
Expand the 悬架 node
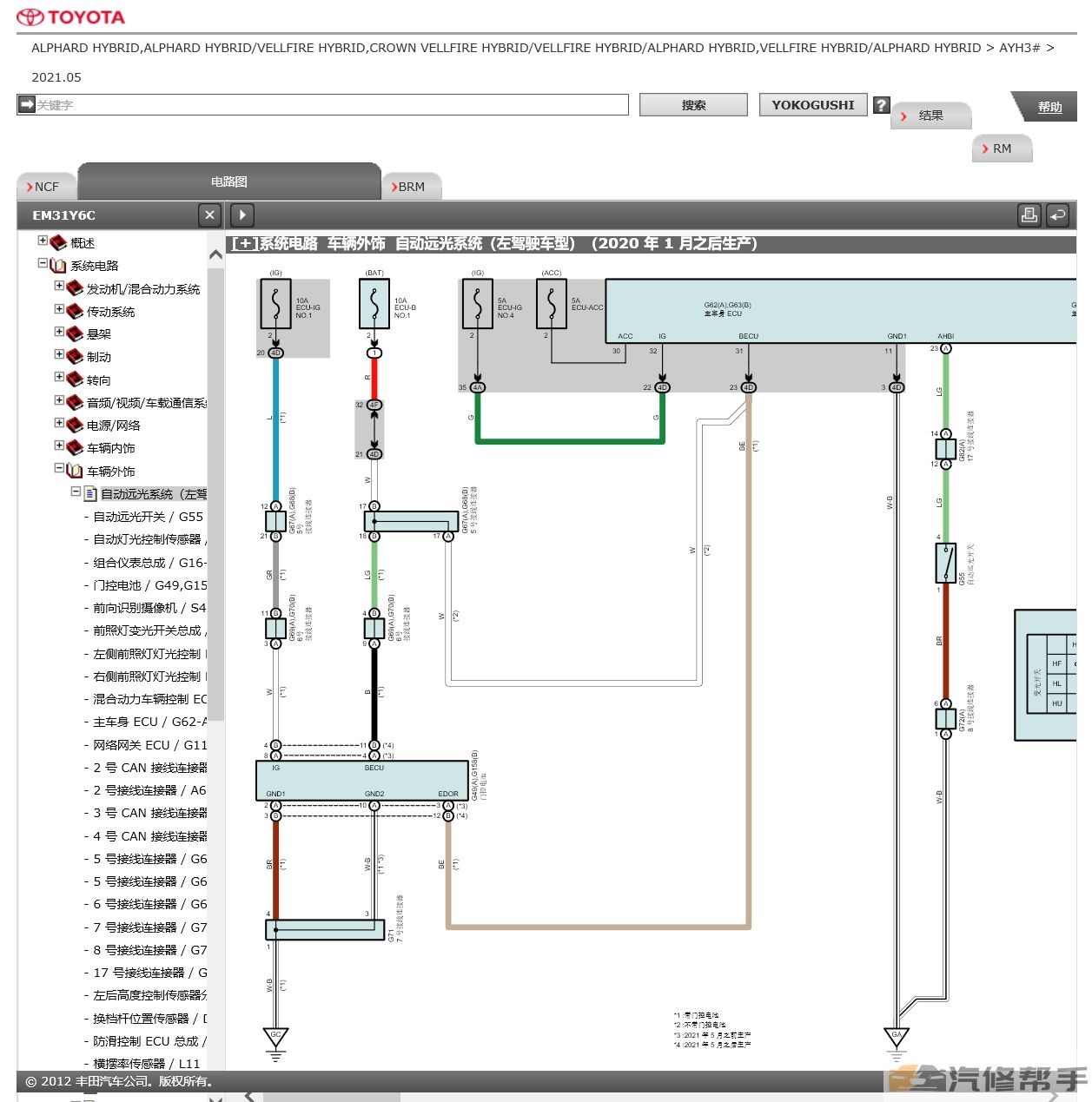(x=59, y=331)
